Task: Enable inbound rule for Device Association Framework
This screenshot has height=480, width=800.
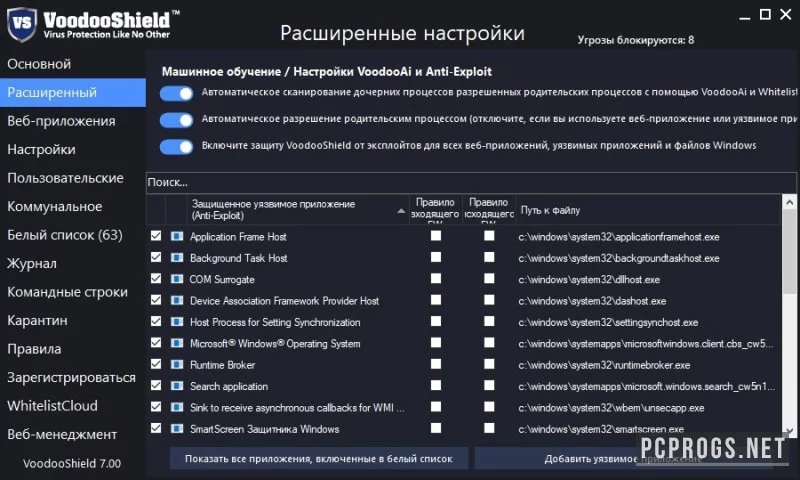Action: [x=436, y=300]
